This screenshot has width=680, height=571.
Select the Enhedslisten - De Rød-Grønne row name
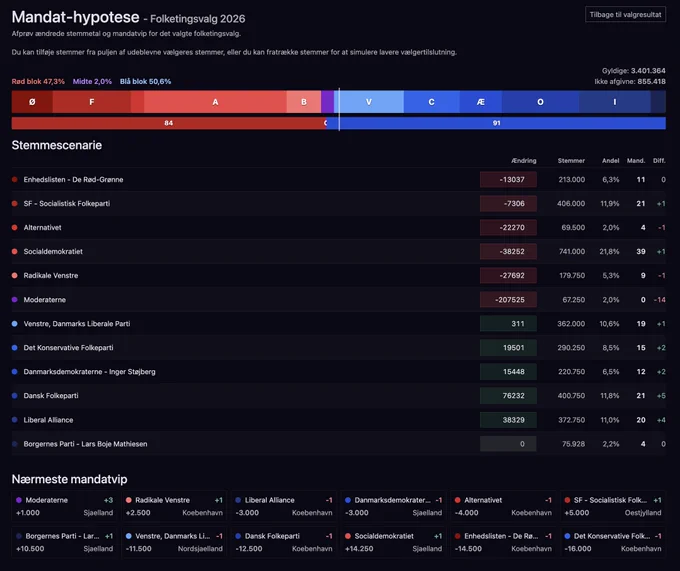(73, 179)
